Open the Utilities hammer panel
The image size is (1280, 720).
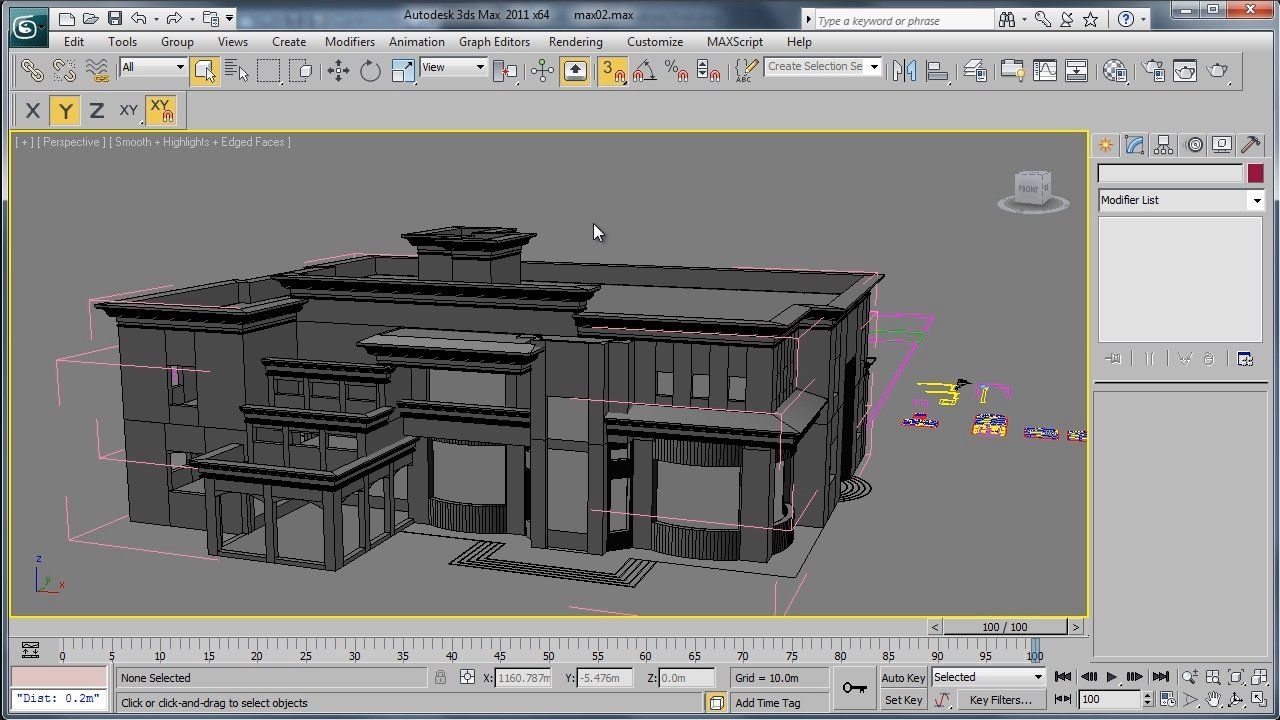point(1250,145)
